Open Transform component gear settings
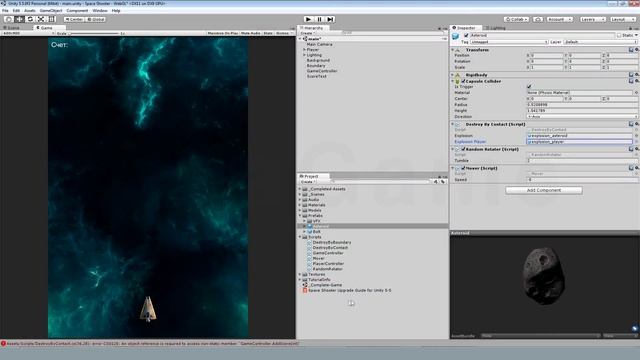The image size is (640, 360). tap(636, 50)
